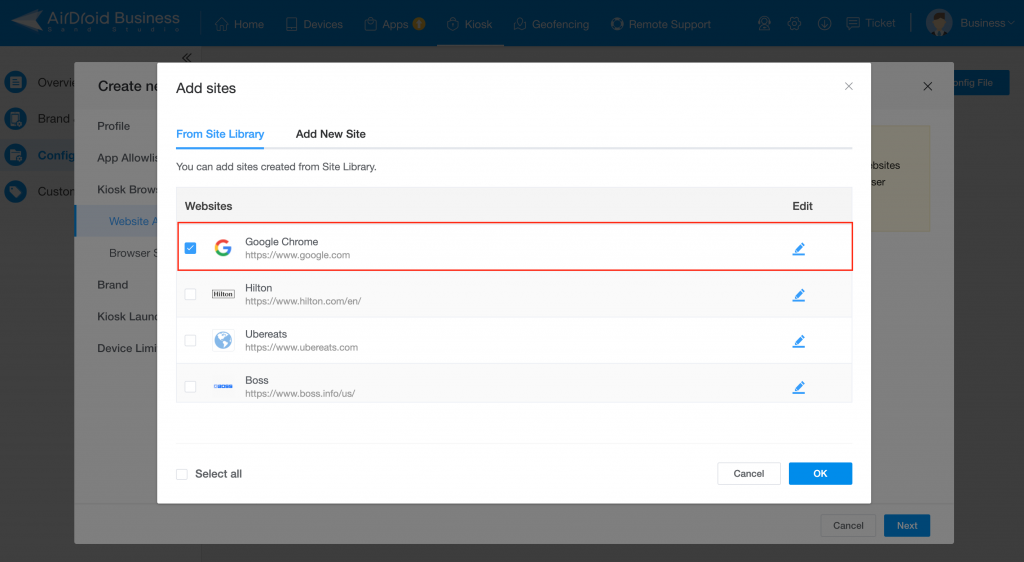Enable the Select all checkbox
Viewport: 1024px width, 562px height.
pyautogui.click(x=182, y=474)
